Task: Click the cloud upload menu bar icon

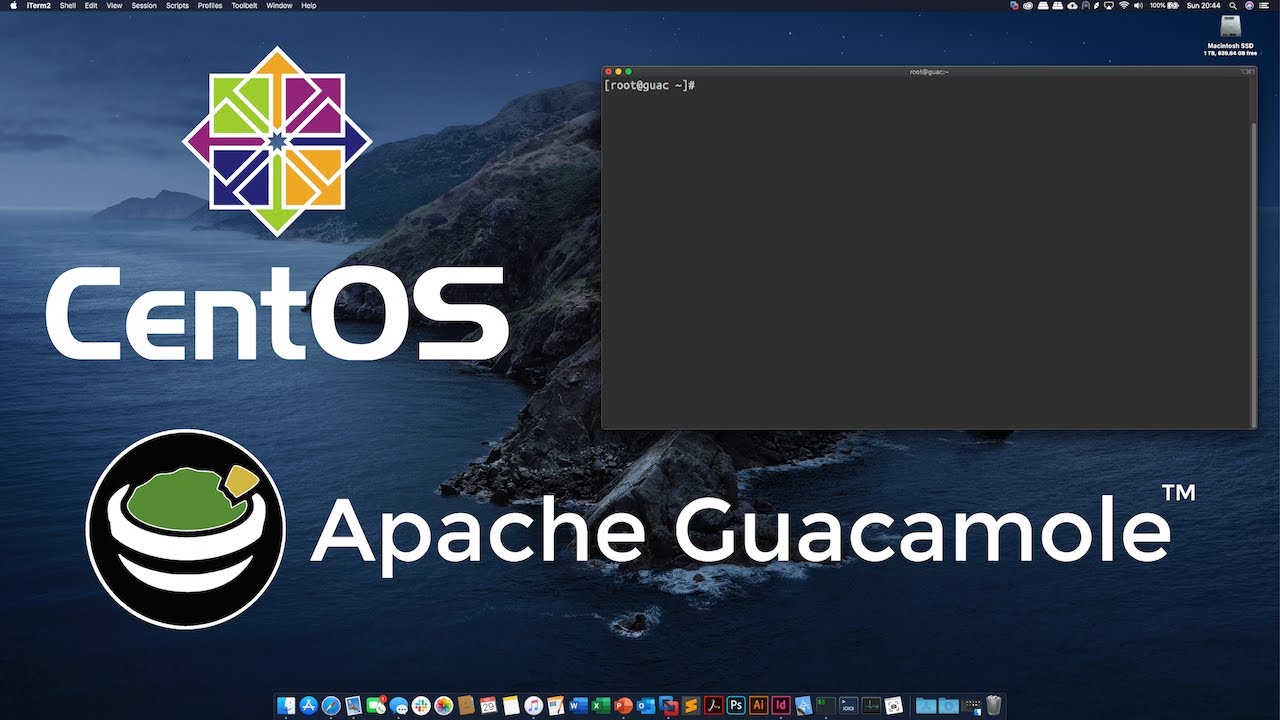Action: 1073,5
